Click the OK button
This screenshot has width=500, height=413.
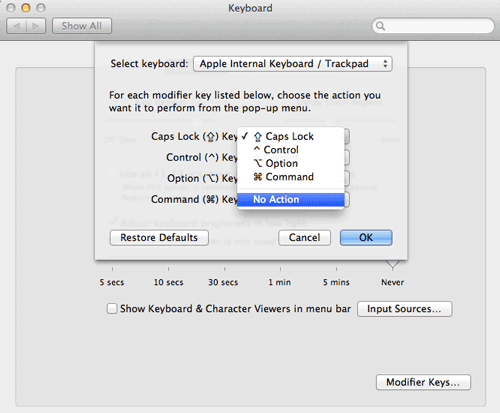point(366,238)
